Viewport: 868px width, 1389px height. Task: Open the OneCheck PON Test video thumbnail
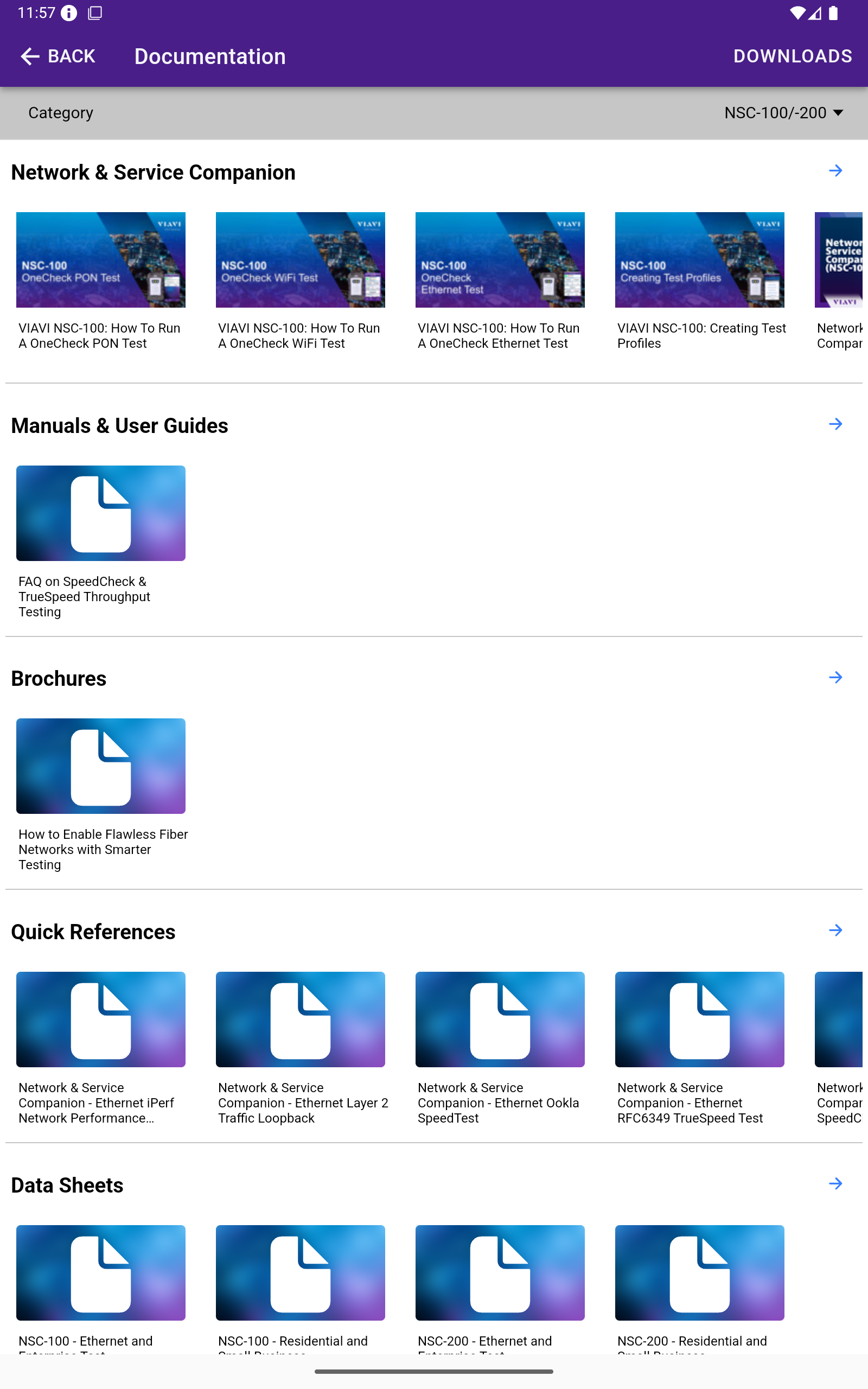tap(100, 259)
